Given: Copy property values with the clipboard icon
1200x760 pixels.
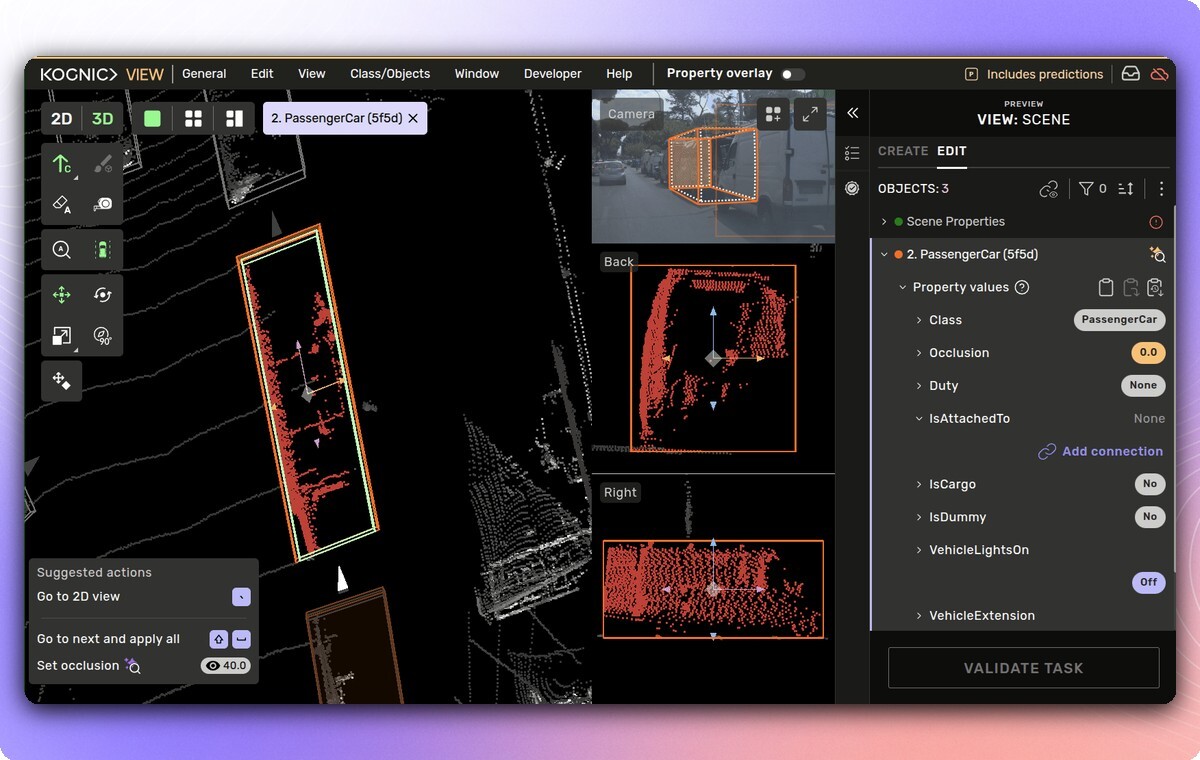Looking at the screenshot, I should tap(1106, 287).
